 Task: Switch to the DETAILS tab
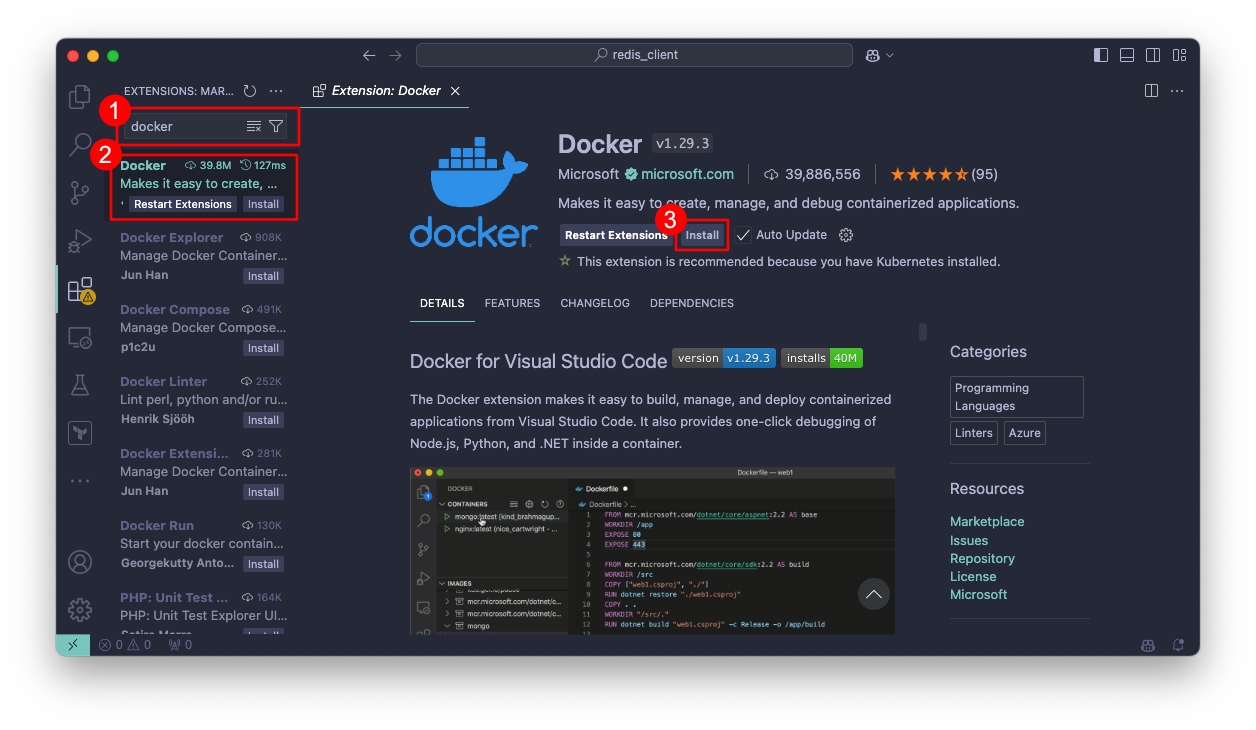click(x=442, y=303)
